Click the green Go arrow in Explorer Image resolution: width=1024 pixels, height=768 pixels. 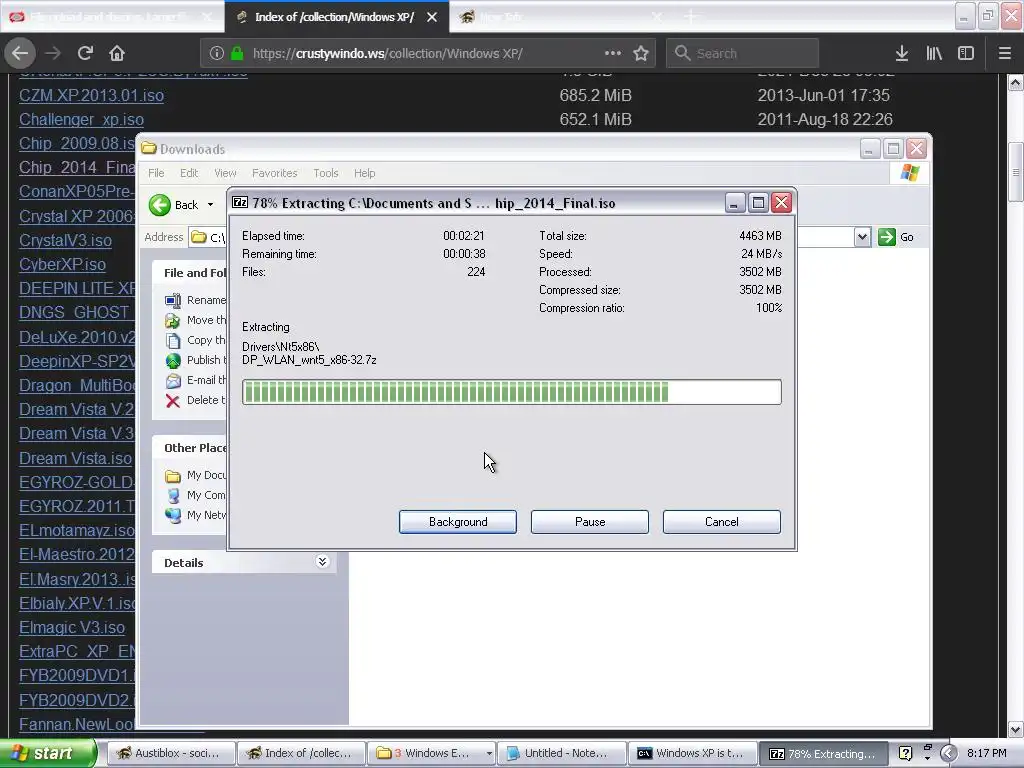[886, 237]
